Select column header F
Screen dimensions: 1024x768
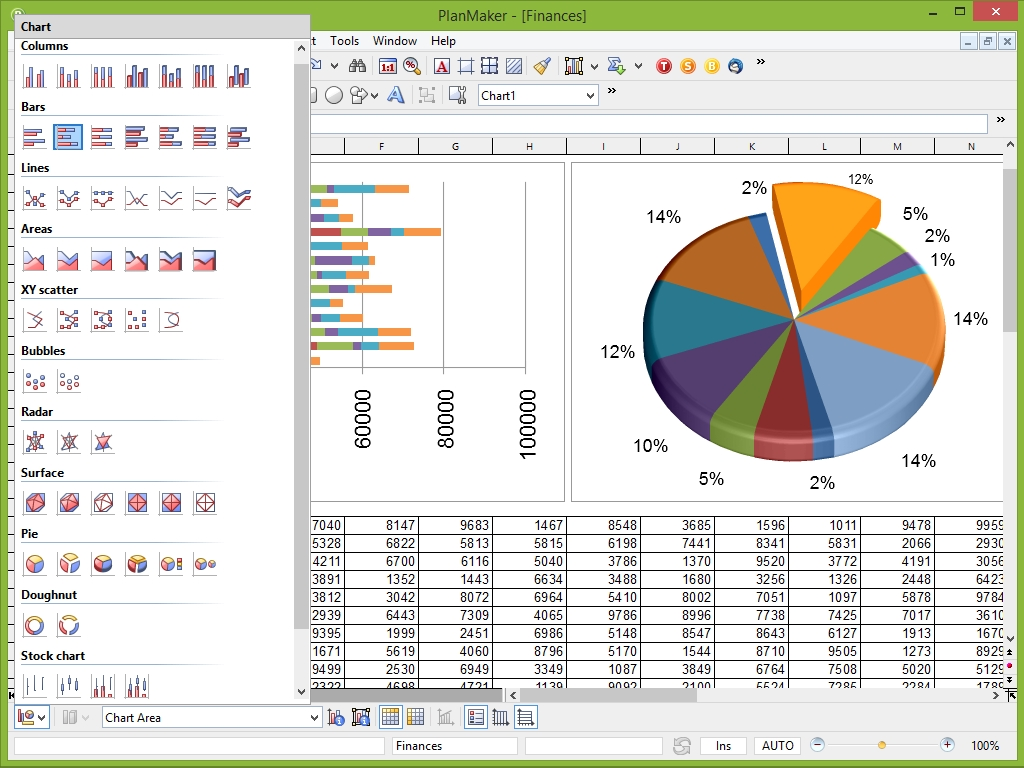click(381, 146)
